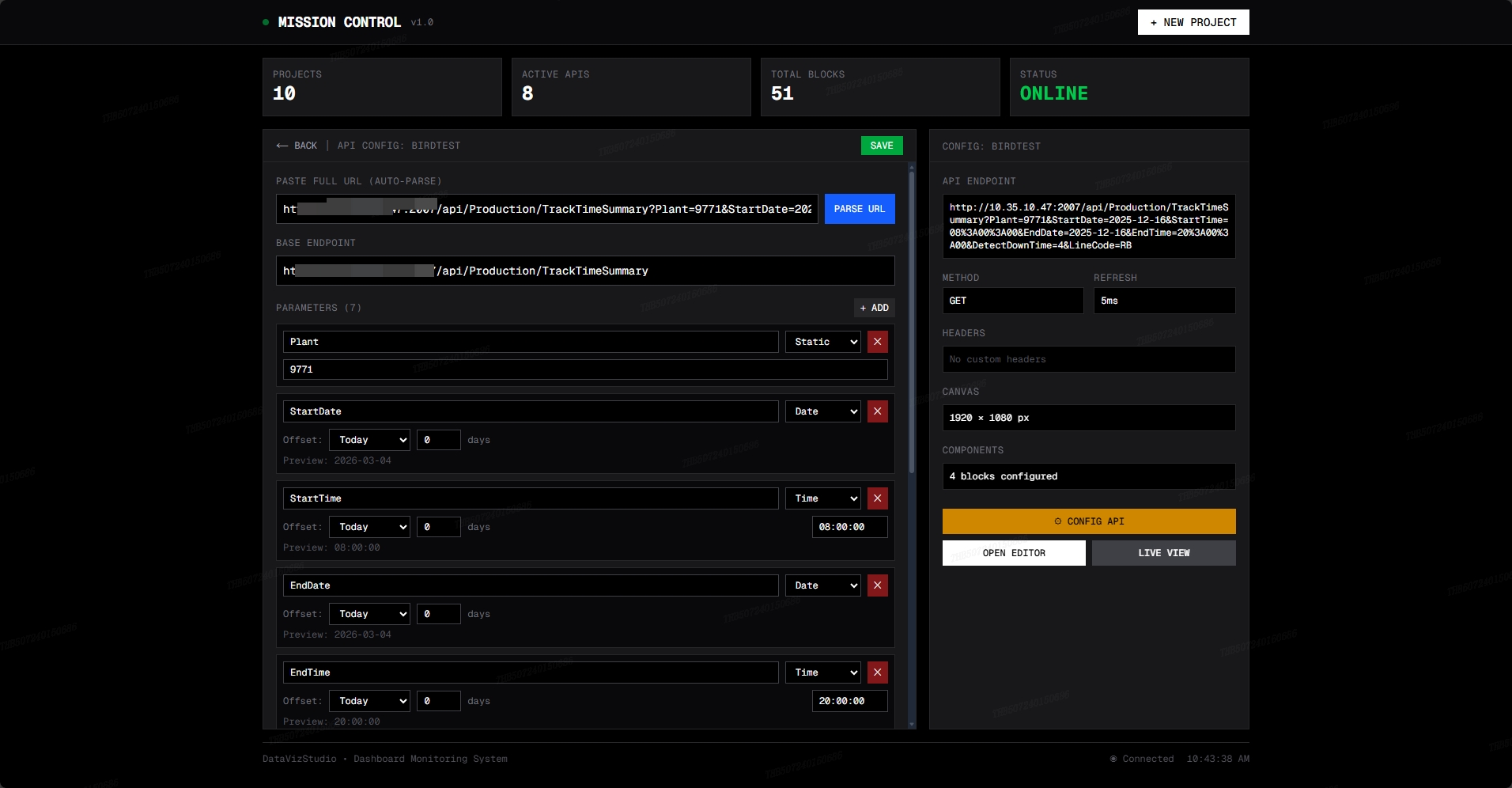Image resolution: width=1512 pixels, height=788 pixels.
Task: Remove the StartDate parameter using red X
Action: pos(877,411)
